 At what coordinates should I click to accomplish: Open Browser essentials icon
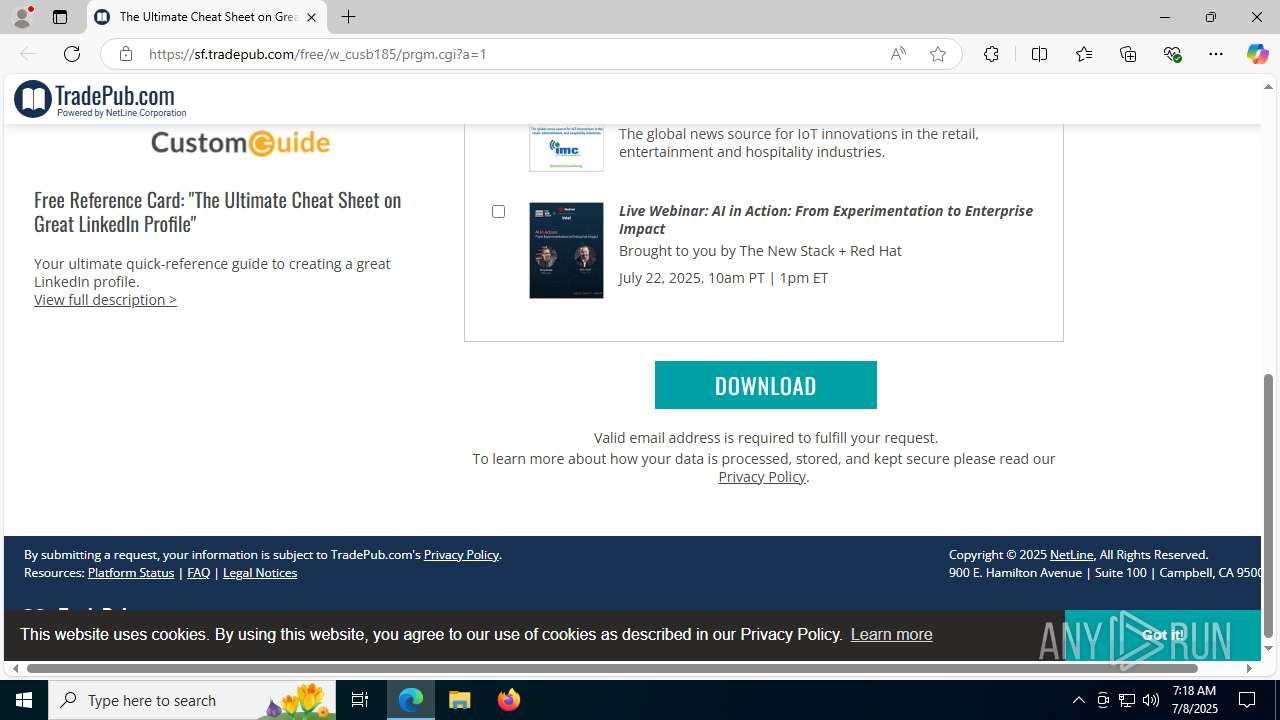click(x=1172, y=54)
